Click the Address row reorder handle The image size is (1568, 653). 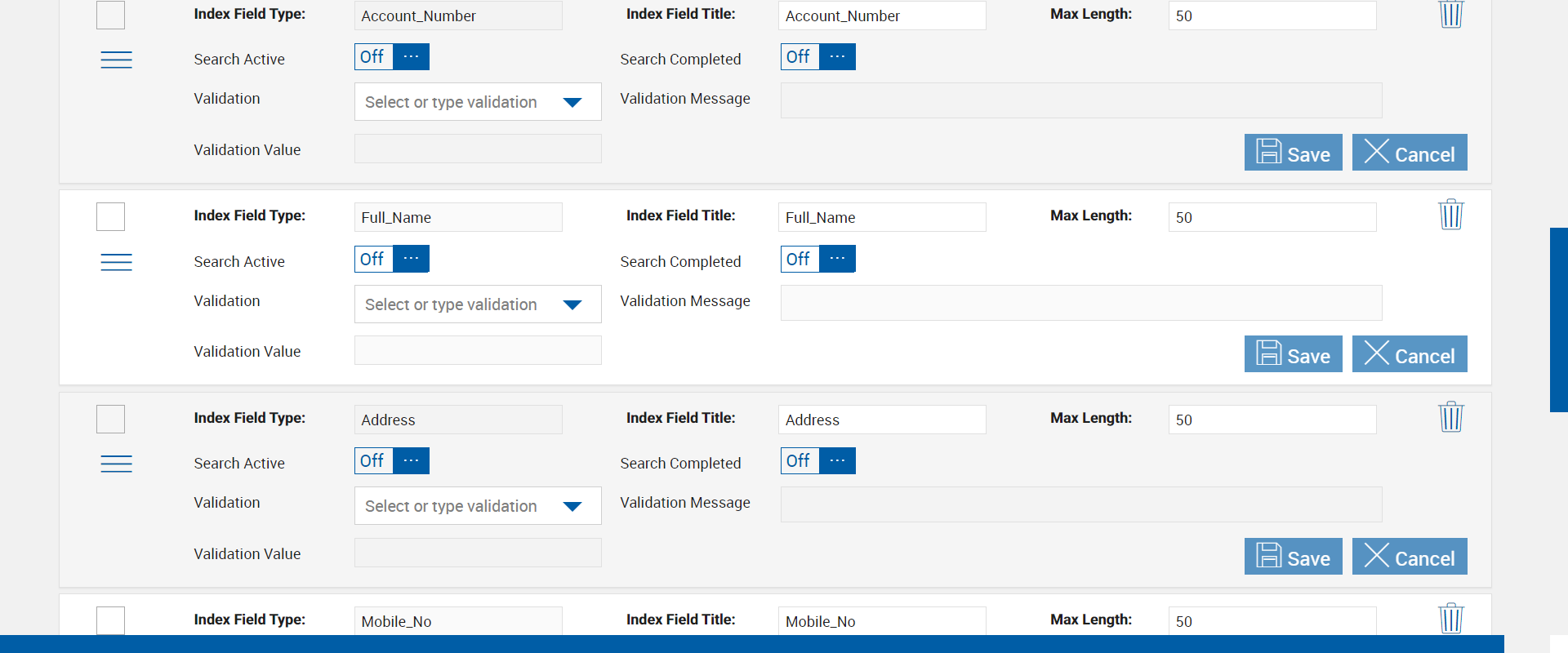(116, 464)
